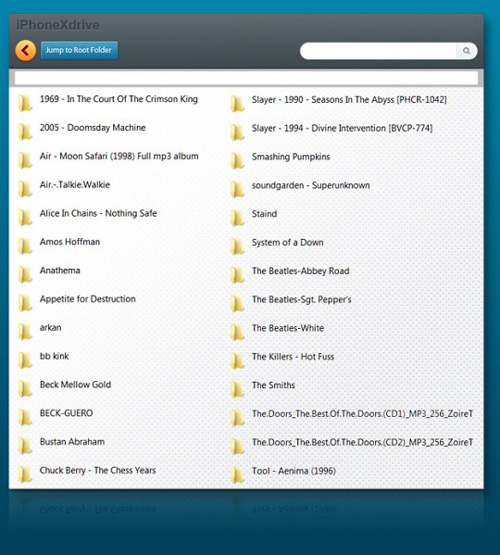Screen dimensions: 500x555
Task: Select 'Tool - Aenima (1996)' folder name
Action: click(x=294, y=471)
